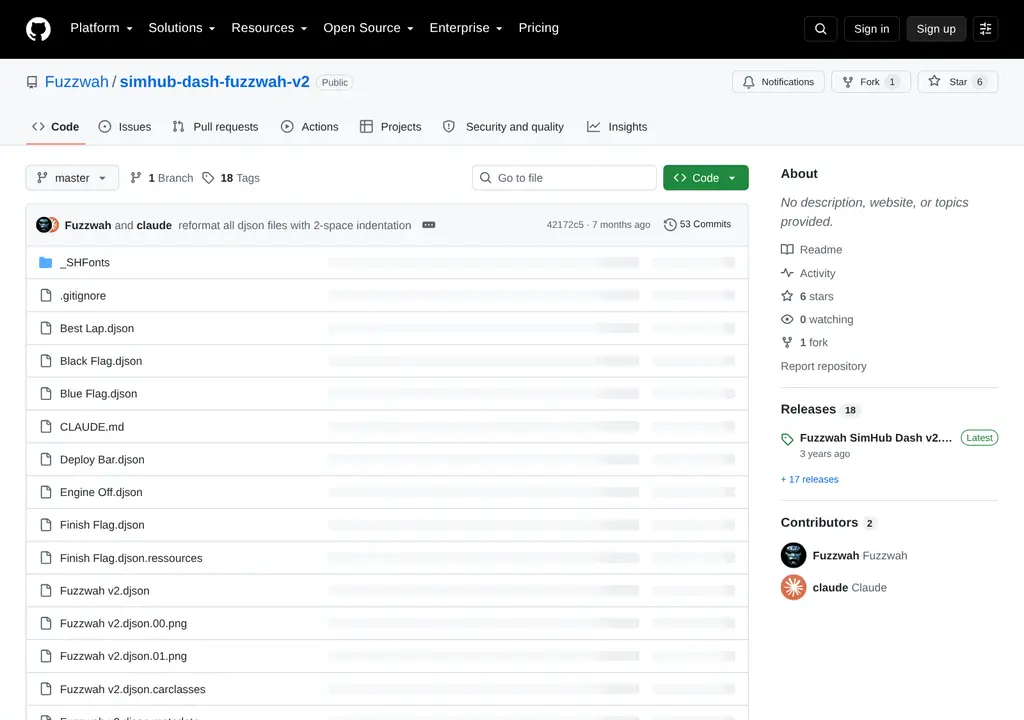Click the Readme book icon

tap(787, 250)
